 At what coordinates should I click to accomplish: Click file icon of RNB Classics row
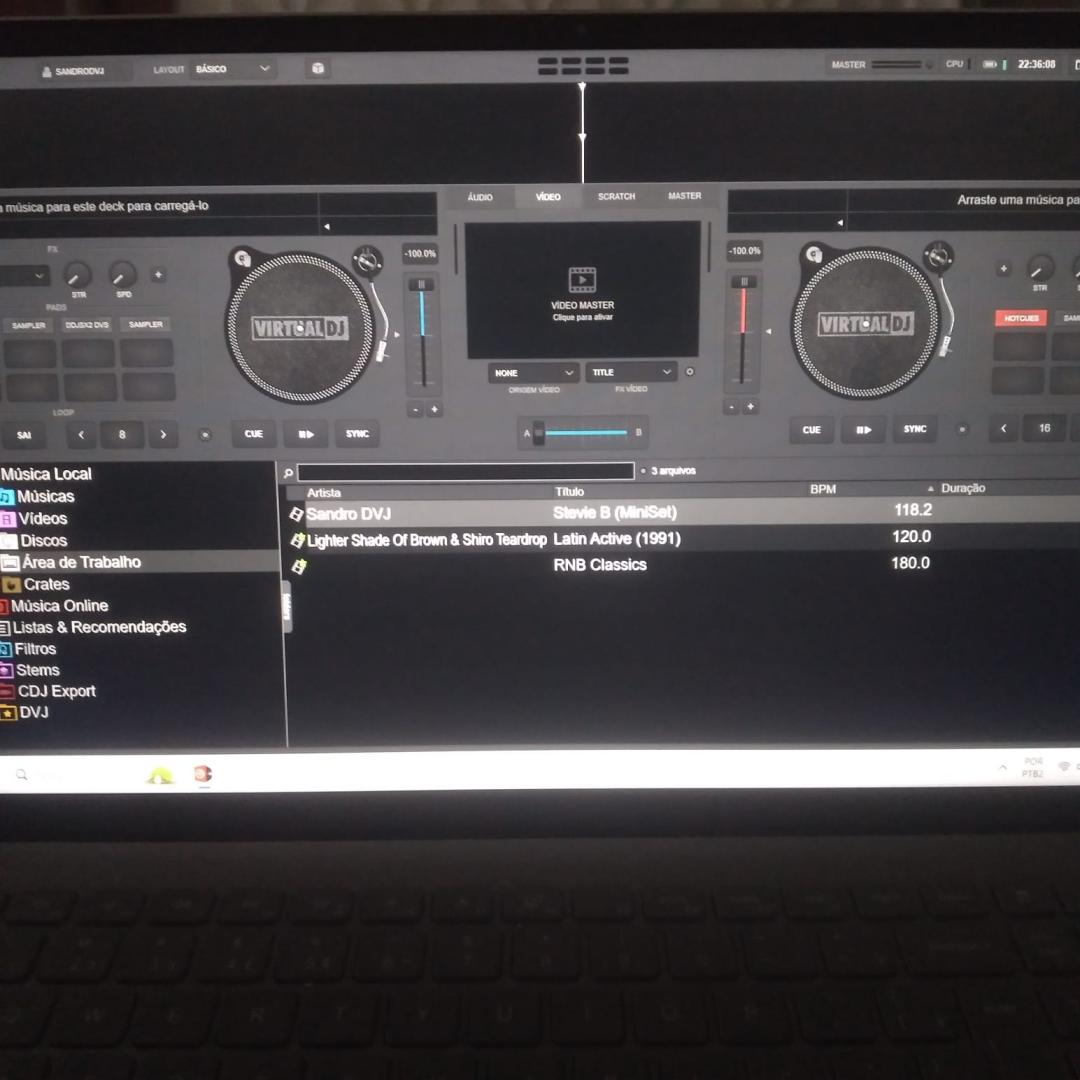pyautogui.click(x=299, y=567)
